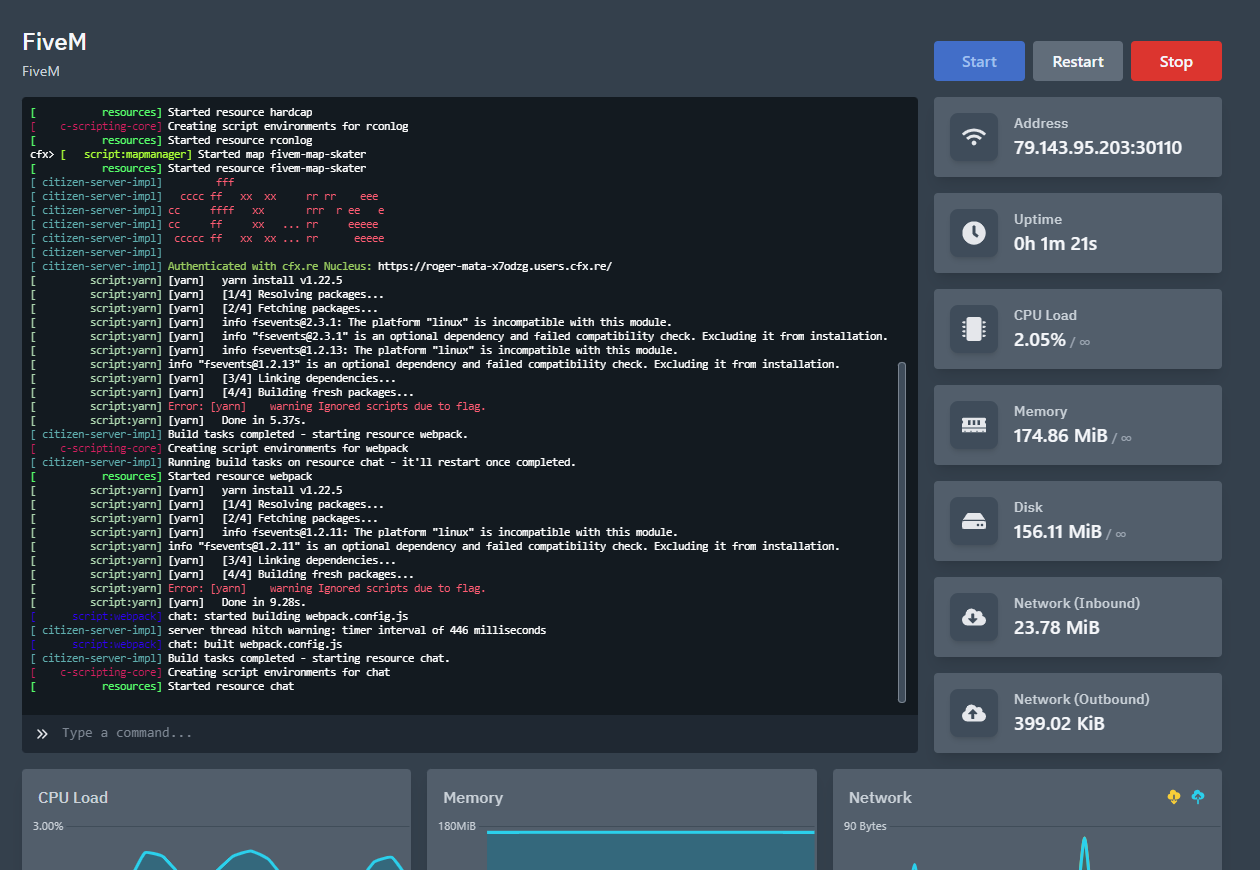1260x870 pixels.
Task: Click the CPU Load chart title
Action: point(73,797)
